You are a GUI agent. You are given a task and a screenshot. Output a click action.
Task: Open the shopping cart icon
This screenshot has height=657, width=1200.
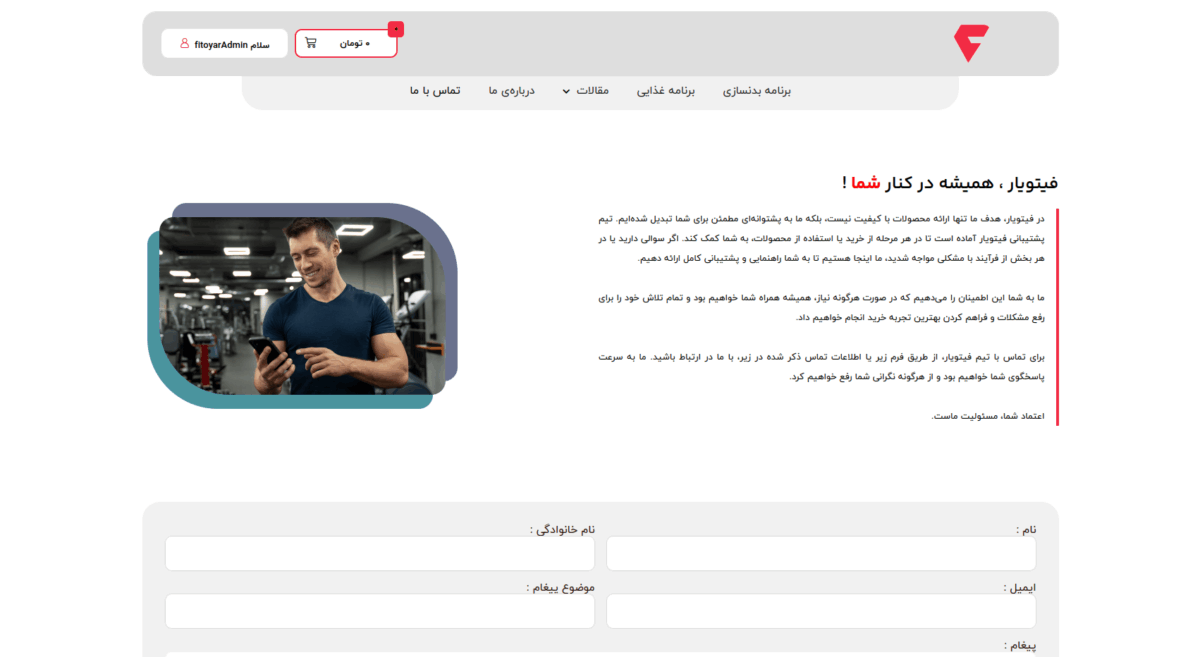311,43
